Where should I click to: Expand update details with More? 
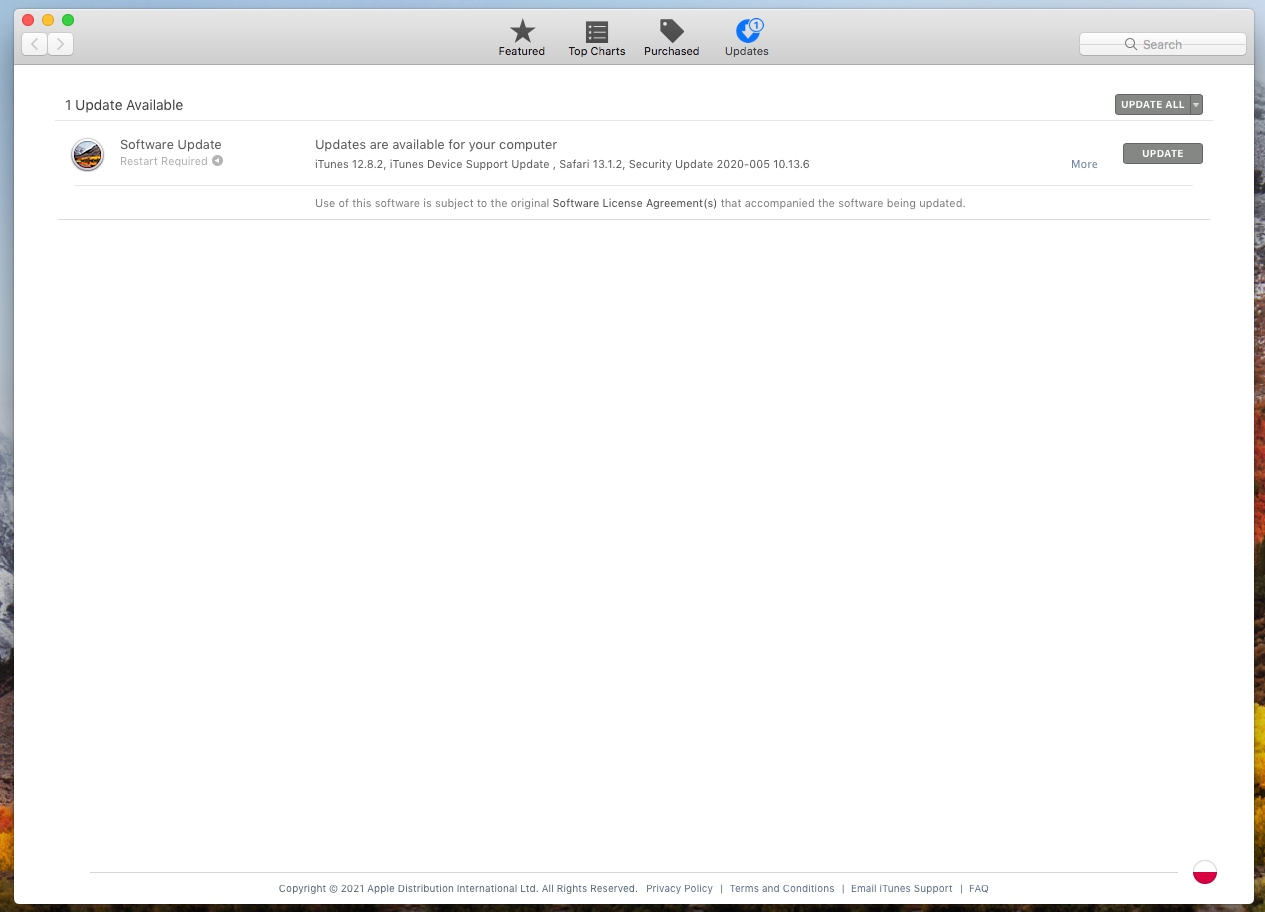[1084, 164]
